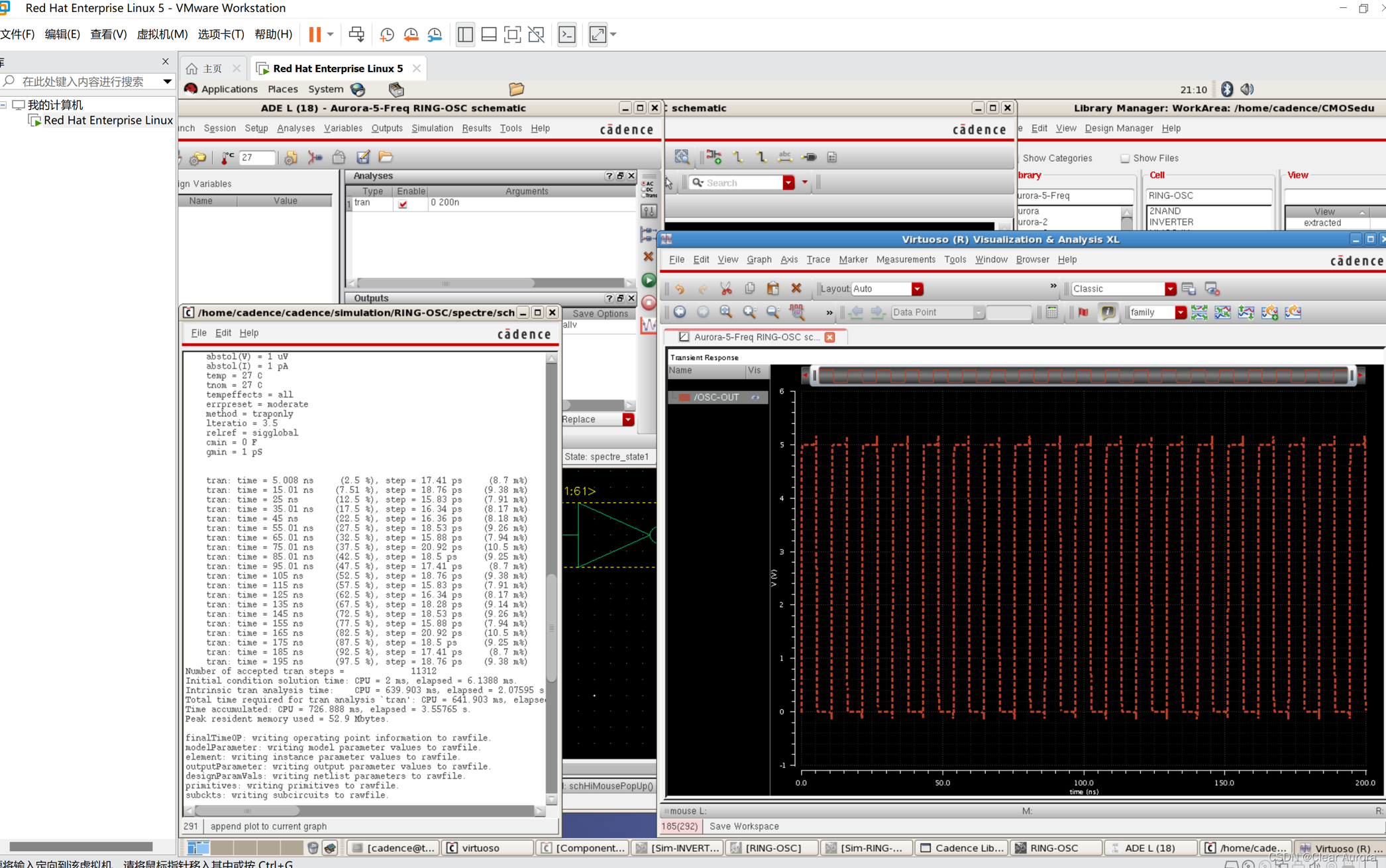Open the Measurements menu in ViVA
Screen dimensions: 1386x868
(905, 260)
